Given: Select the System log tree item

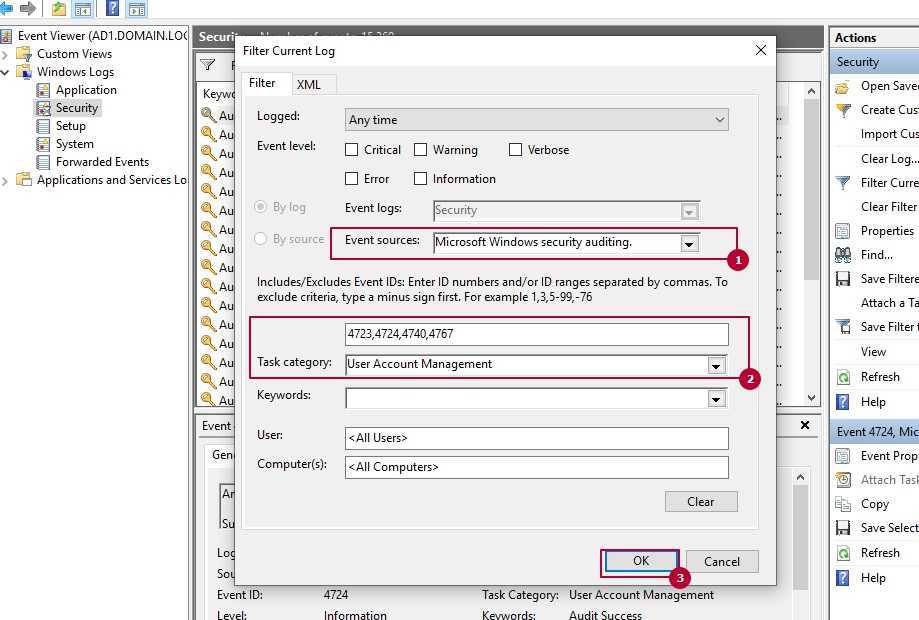Looking at the screenshot, I should pyautogui.click(x=74, y=144).
